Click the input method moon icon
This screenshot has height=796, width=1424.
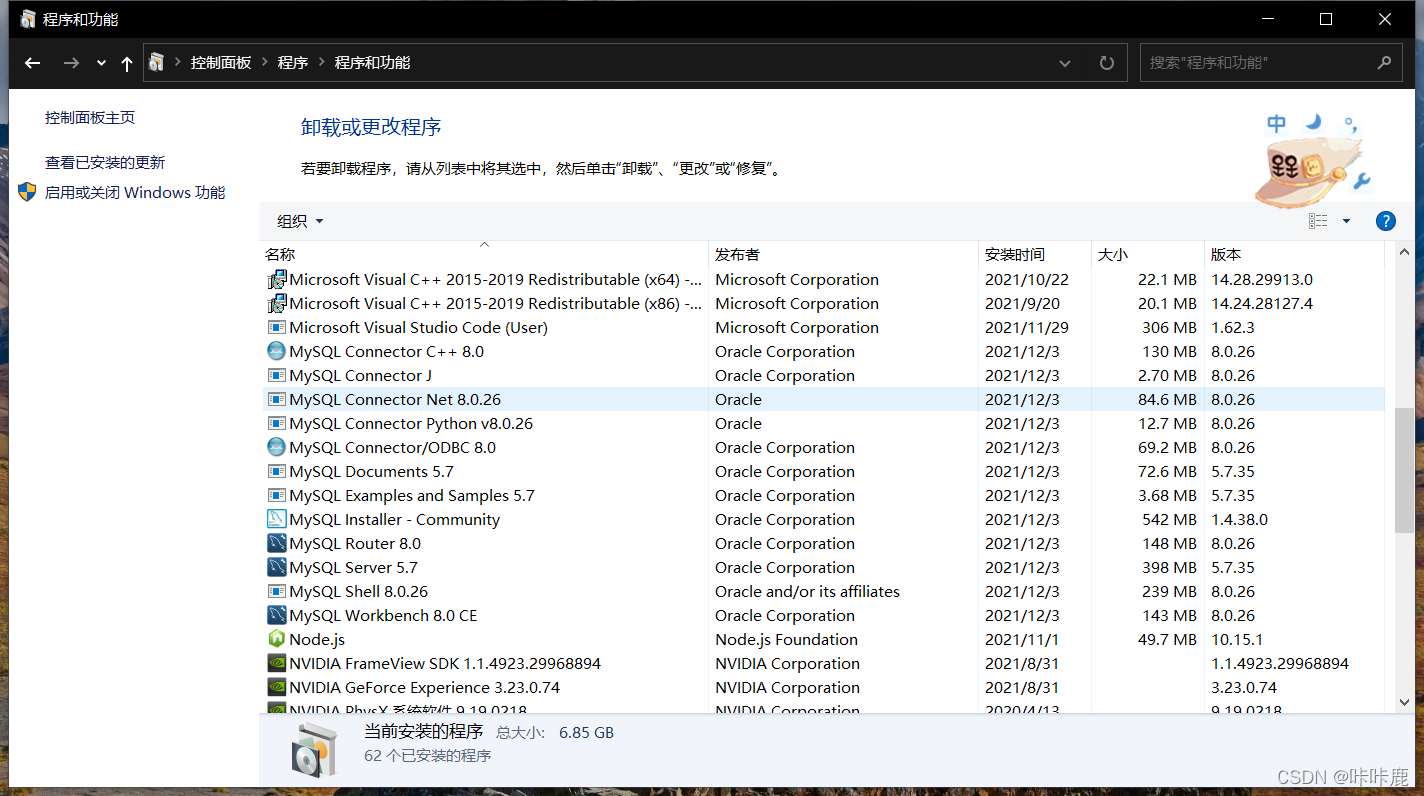[x=1313, y=122]
